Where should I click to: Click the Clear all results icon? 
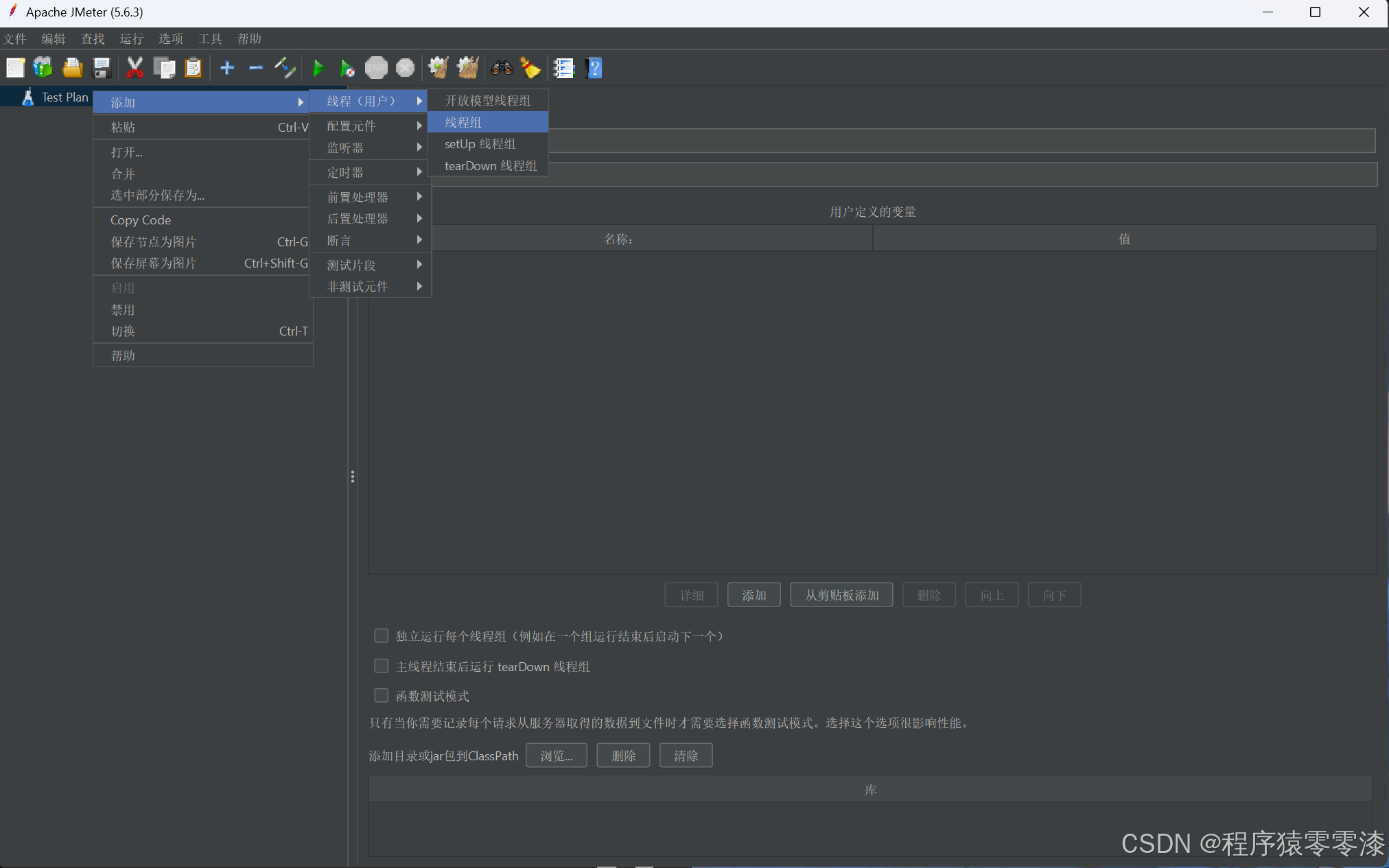tap(468, 67)
